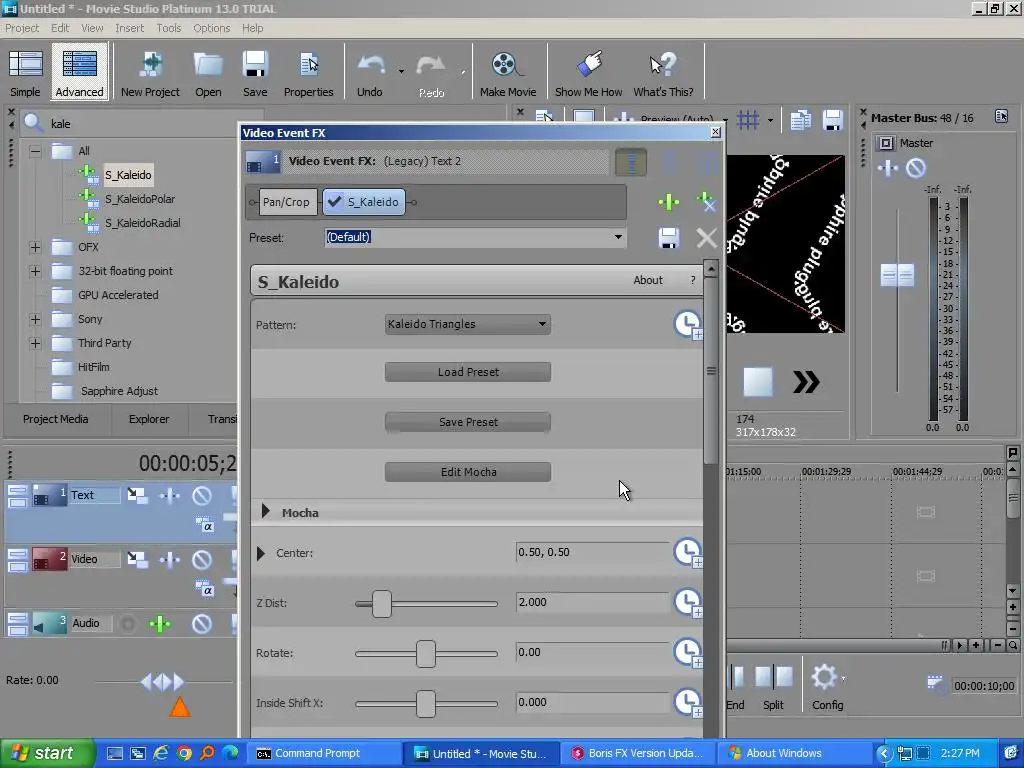This screenshot has height=768, width=1024.
Task: Click the Split tool button
Action: click(x=773, y=686)
